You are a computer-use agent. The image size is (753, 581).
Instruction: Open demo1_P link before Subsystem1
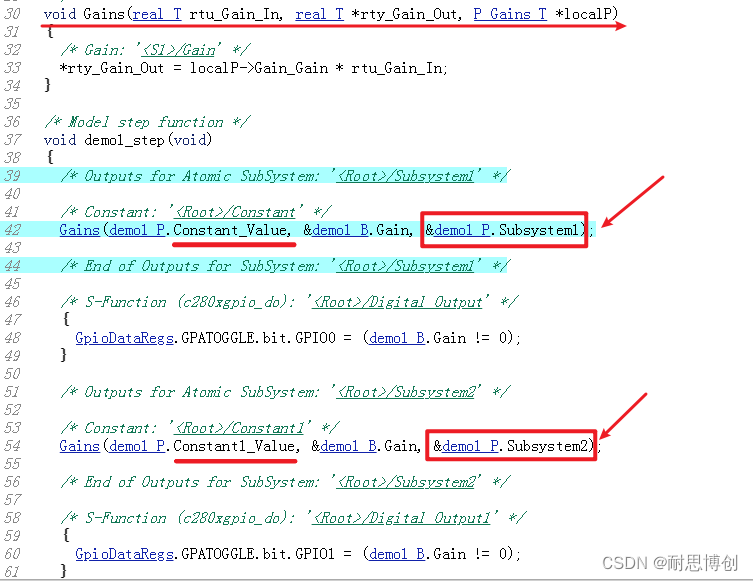(462, 230)
